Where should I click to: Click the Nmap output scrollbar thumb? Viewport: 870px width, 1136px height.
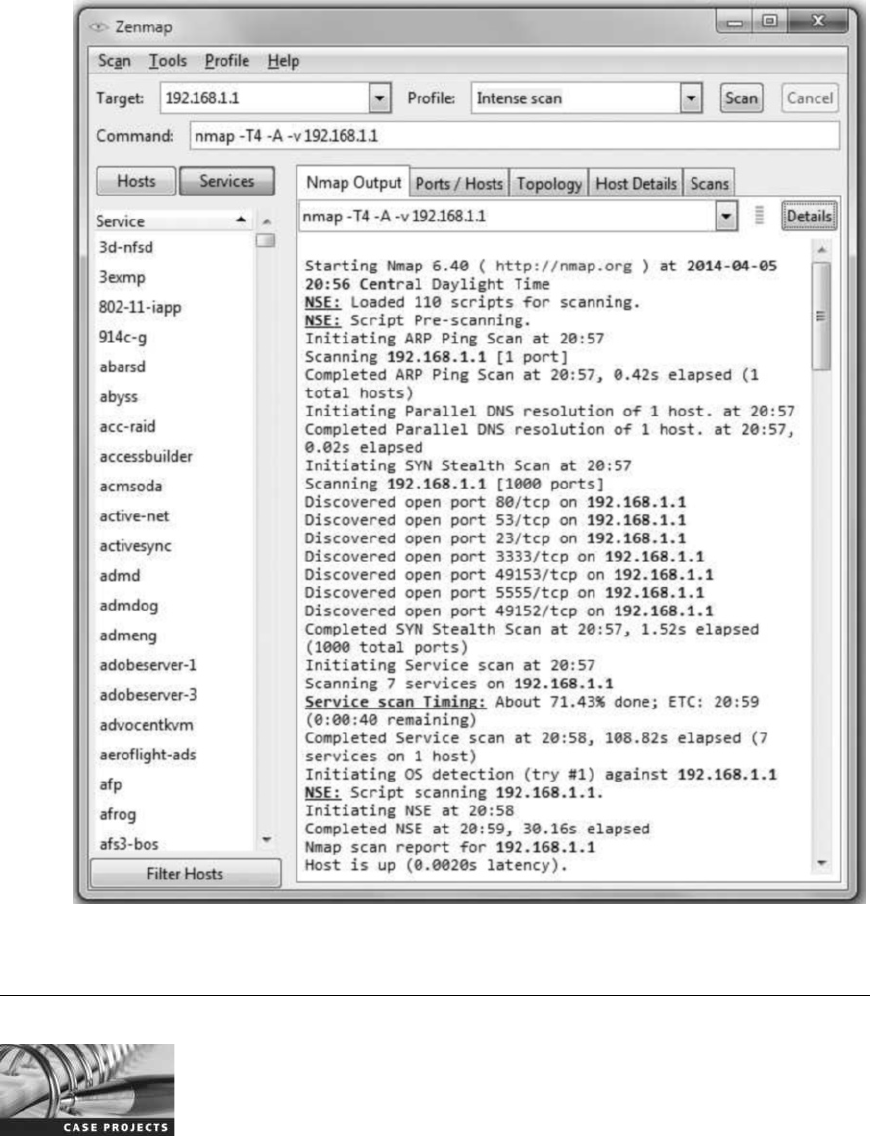[821, 316]
